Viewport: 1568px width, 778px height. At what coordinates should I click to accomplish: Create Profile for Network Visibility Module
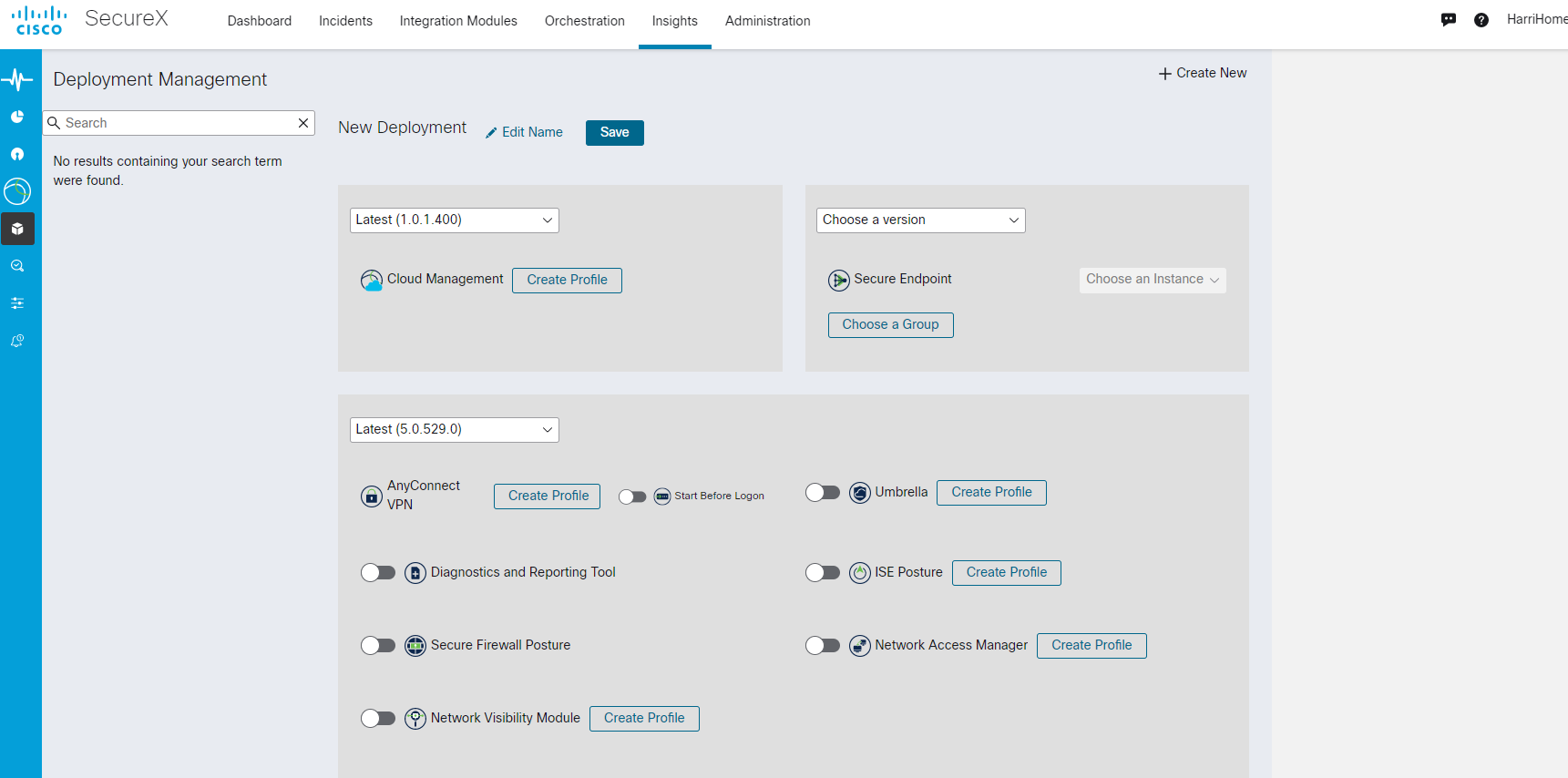tap(644, 719)
